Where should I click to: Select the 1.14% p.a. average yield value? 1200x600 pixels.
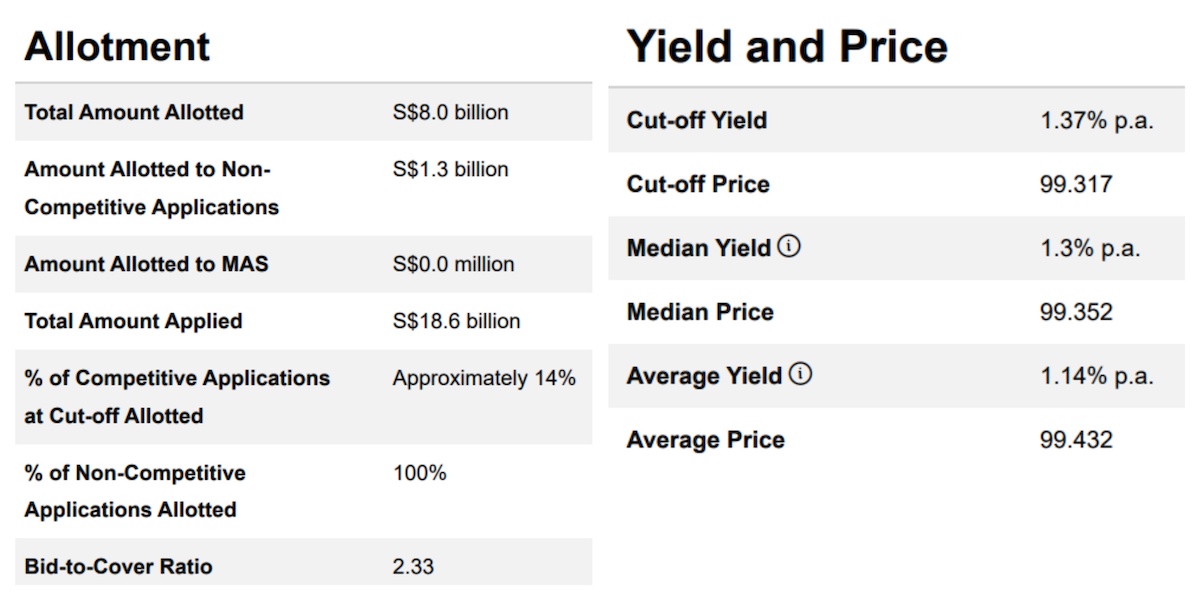pos(1096,376)
